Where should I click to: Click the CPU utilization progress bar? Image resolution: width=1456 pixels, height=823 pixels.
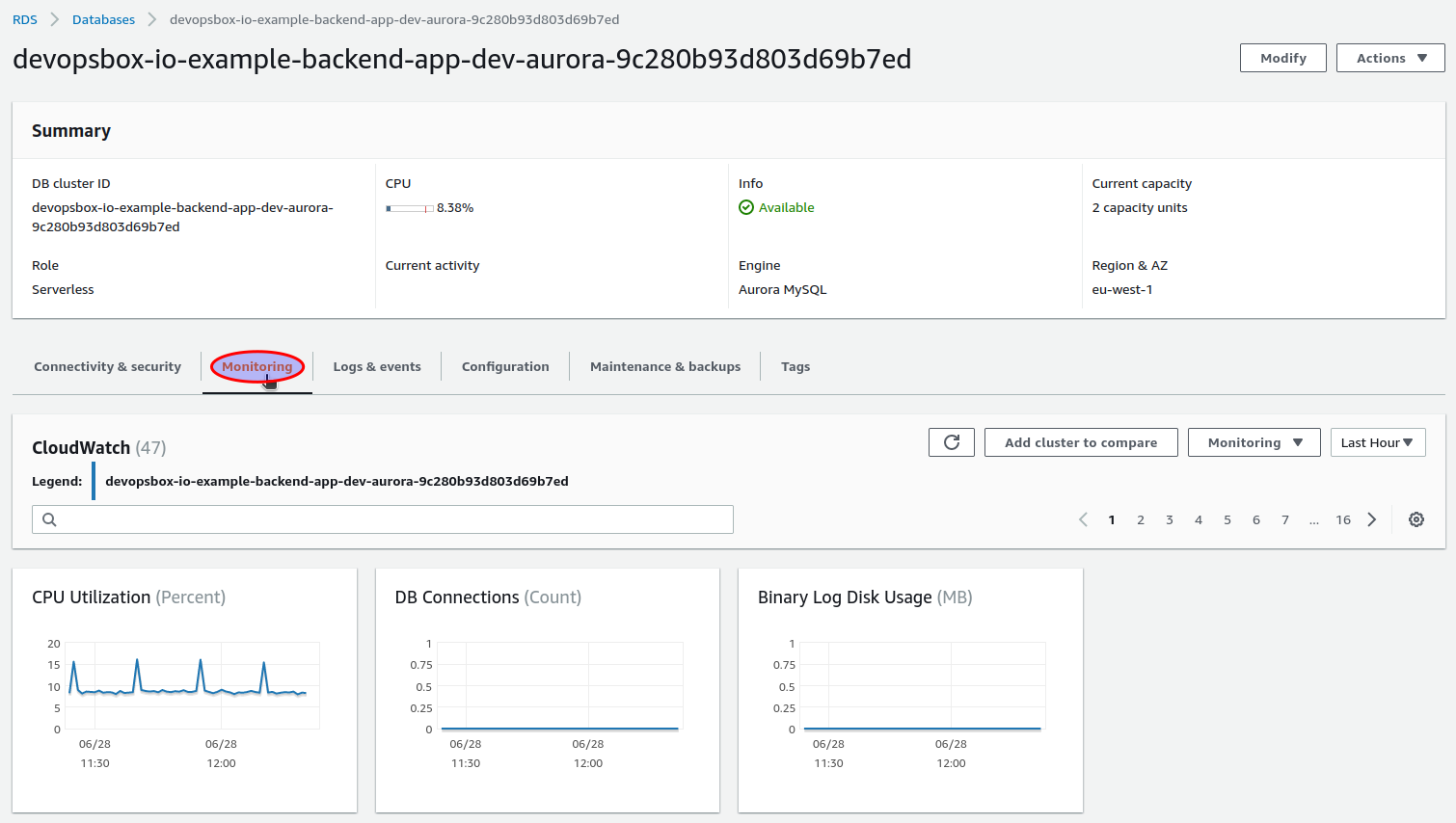410,207
